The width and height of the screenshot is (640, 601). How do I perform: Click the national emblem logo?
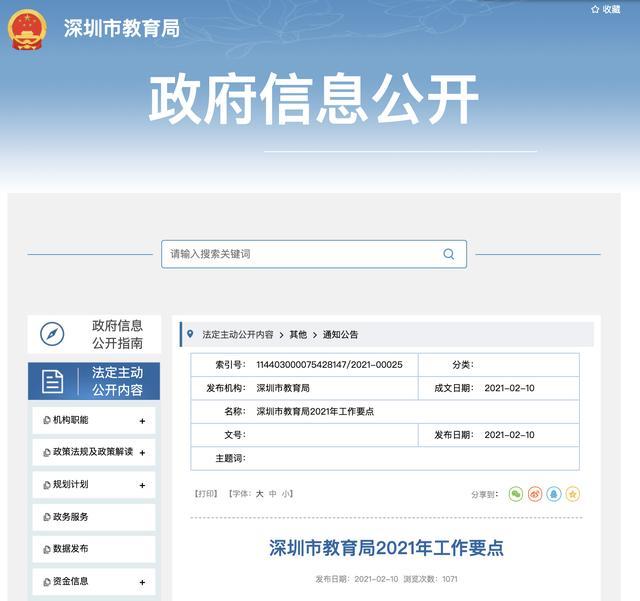pyautogui.click(x=27, y=30)
